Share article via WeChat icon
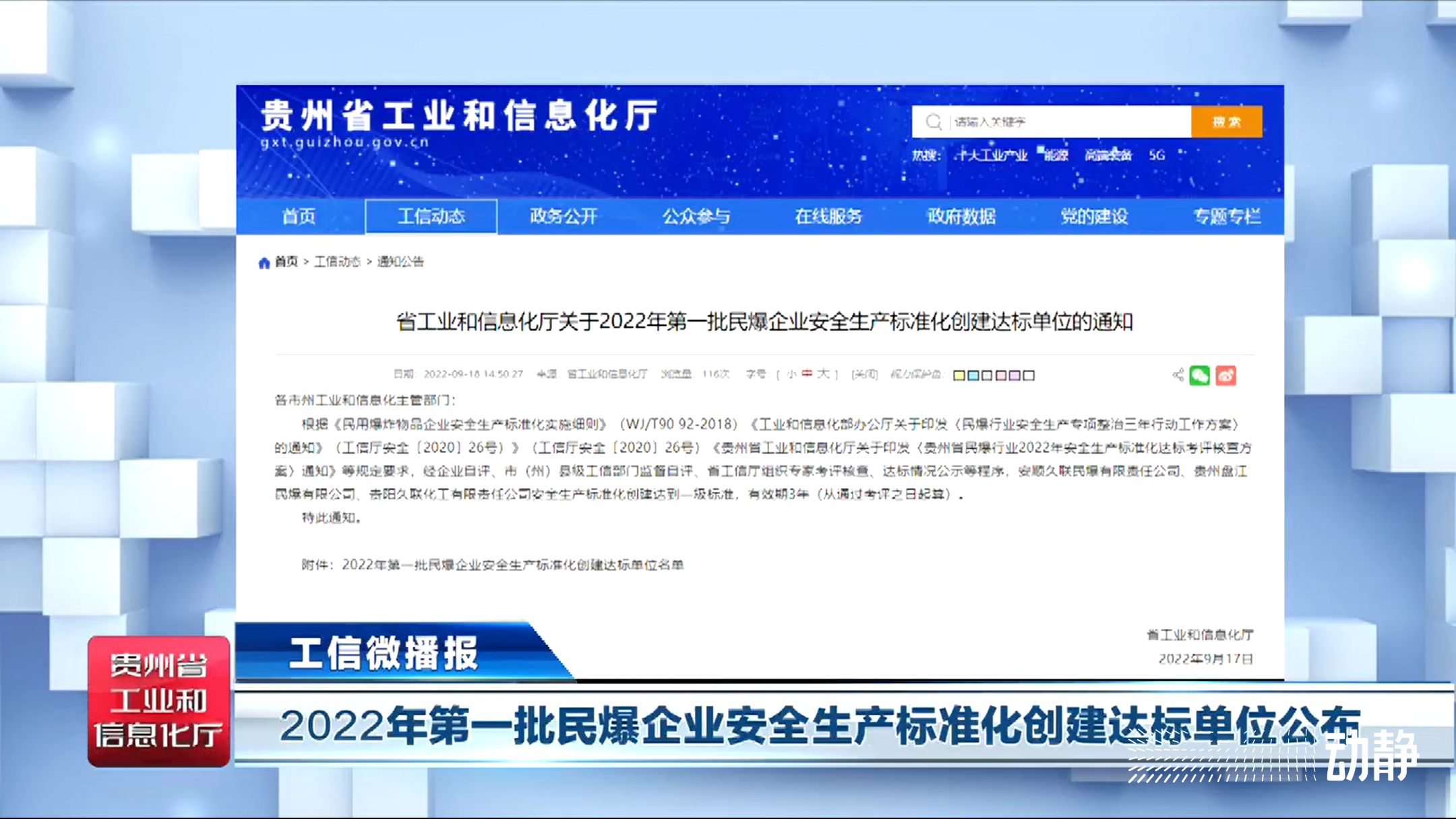This screenshot has width=1456, height=819. point(1200,375)
